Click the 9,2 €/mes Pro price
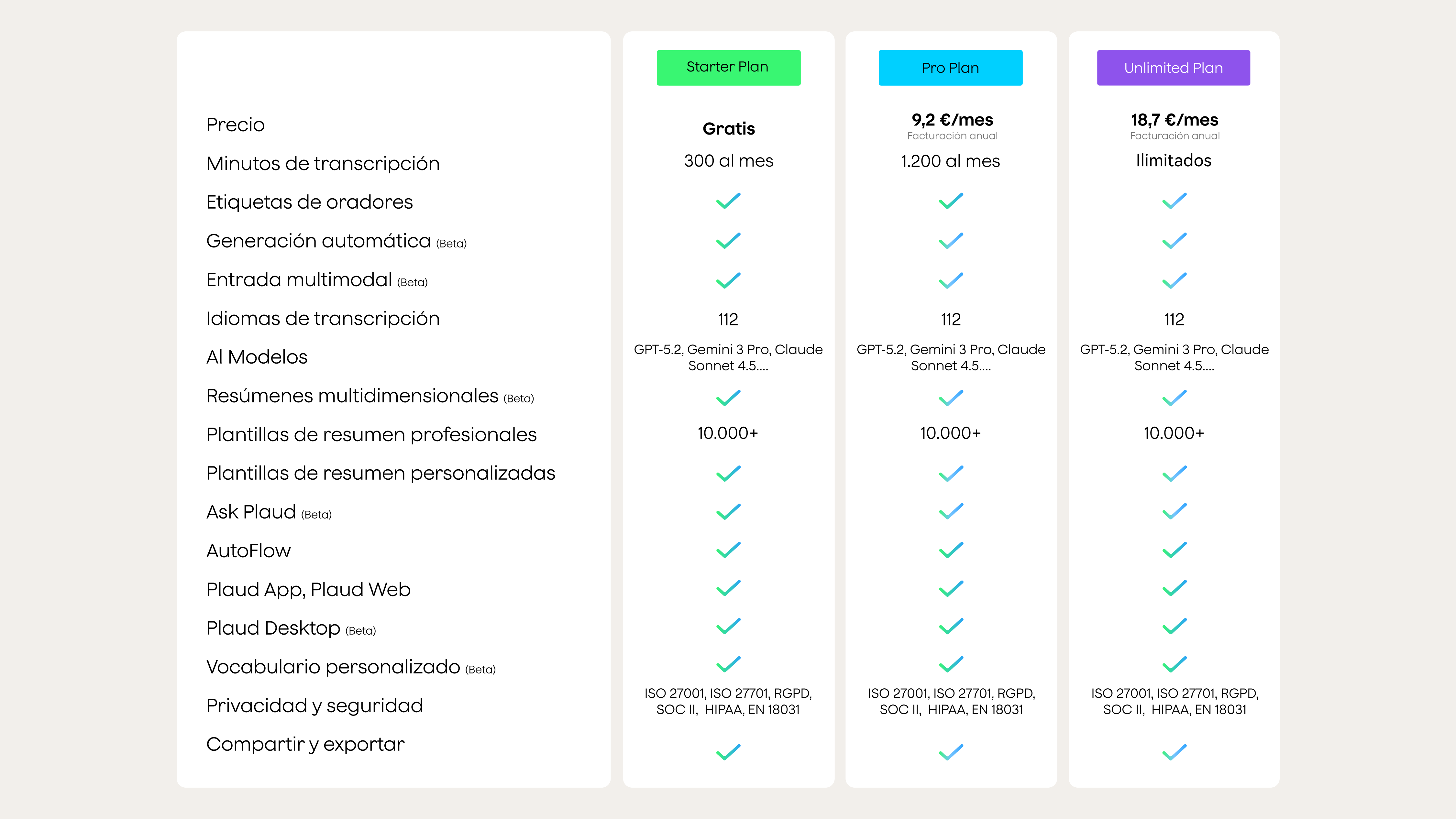This screenshot has height=819, width=1456. tap(952, 120)
